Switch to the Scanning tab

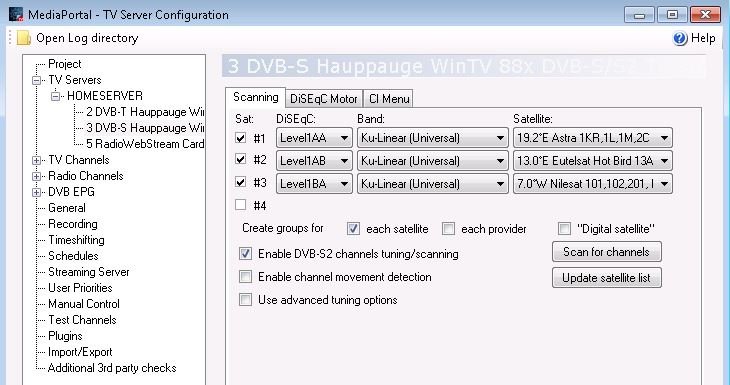(256, 97)
